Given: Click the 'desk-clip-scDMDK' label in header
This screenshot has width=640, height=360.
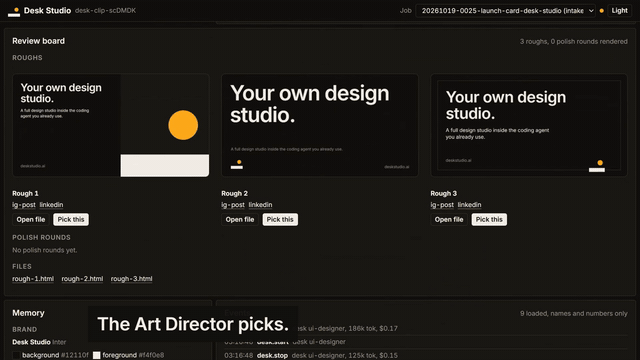Looking at the screenshot, I should click(105, 11).
